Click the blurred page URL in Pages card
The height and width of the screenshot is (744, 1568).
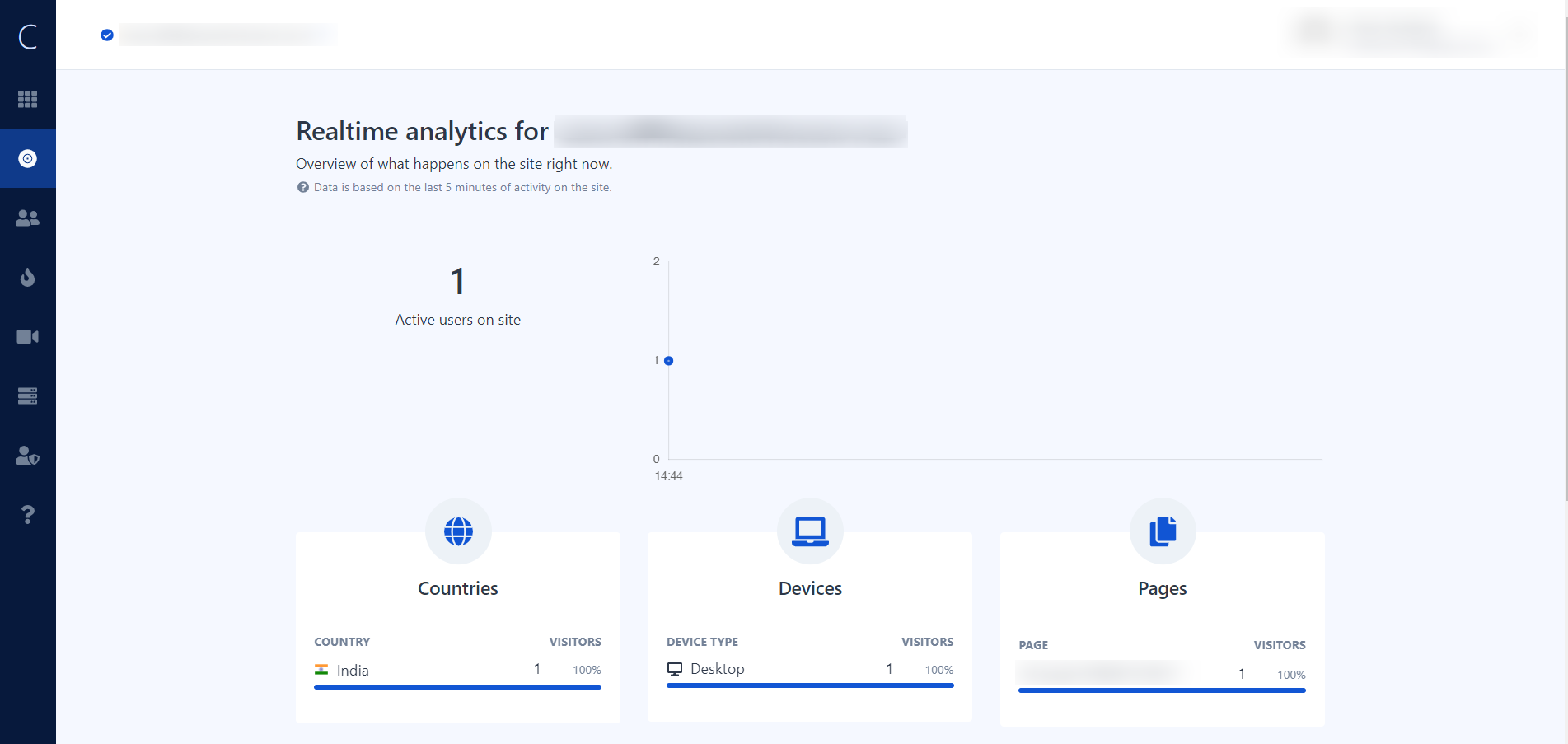click(x=1102, y=672)
